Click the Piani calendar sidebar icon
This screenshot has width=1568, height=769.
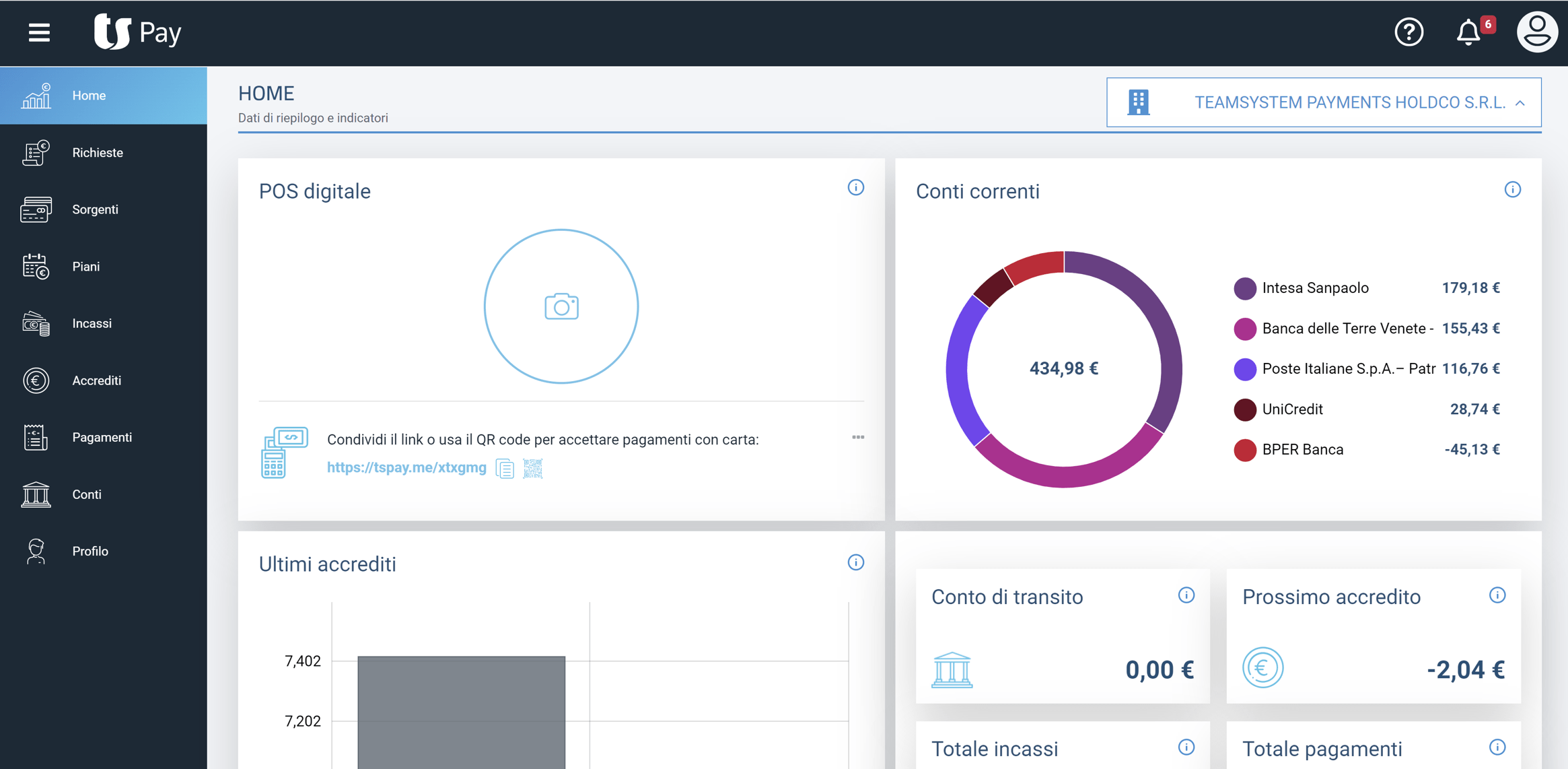tap(36, 267)
